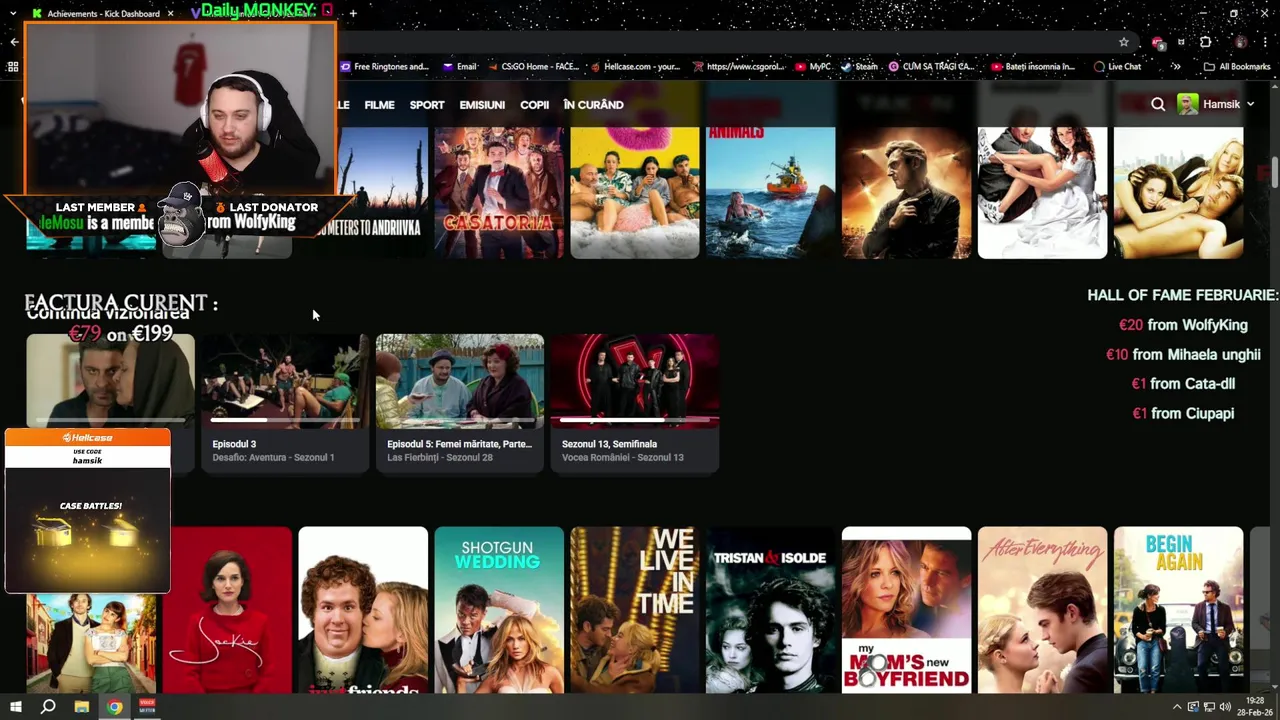Open the SPORT menu item
This screenshot has height=720, width=1280.
click(427, 105)
